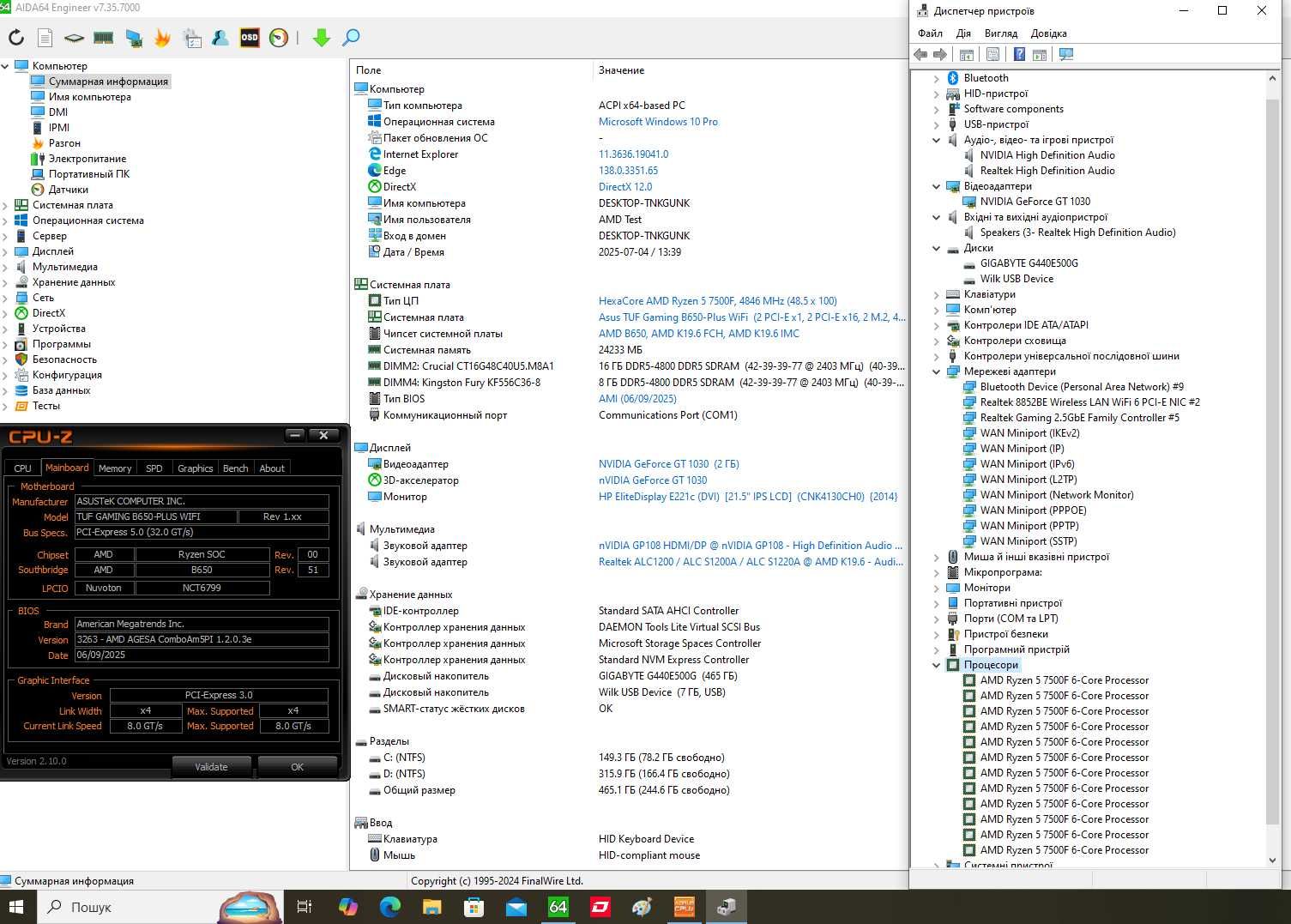The height and width of the screenshot is (924, 1291).
Task: Open Дія menu in Device Manager
Action: coord(963,33)
